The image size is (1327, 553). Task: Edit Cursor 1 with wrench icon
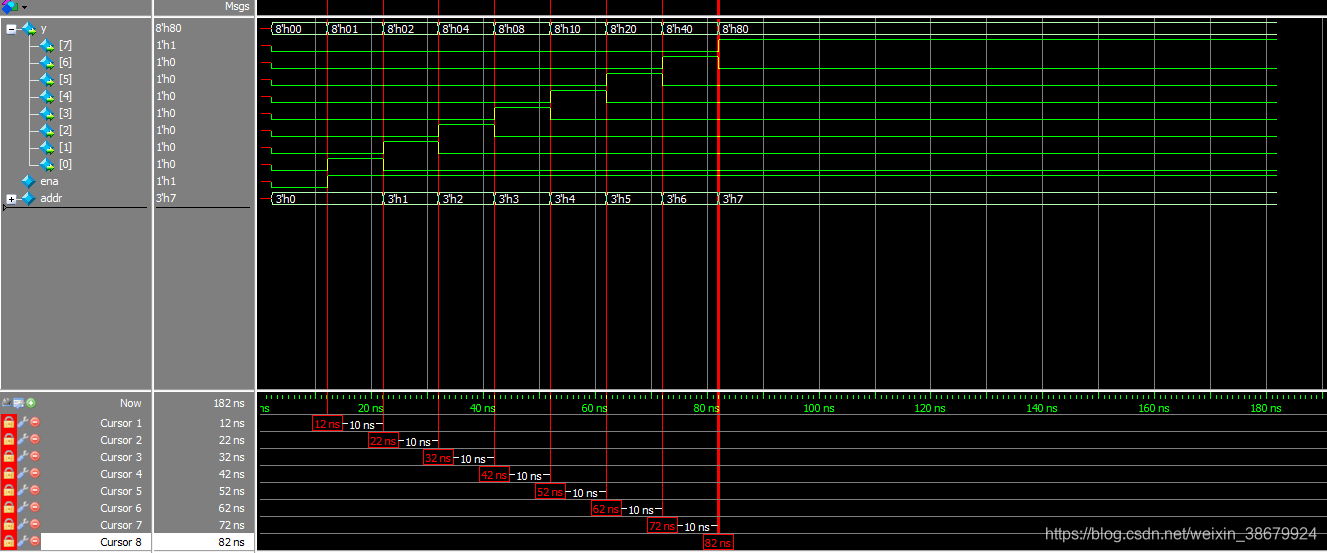pyautogui.click(x=22, y=423)
